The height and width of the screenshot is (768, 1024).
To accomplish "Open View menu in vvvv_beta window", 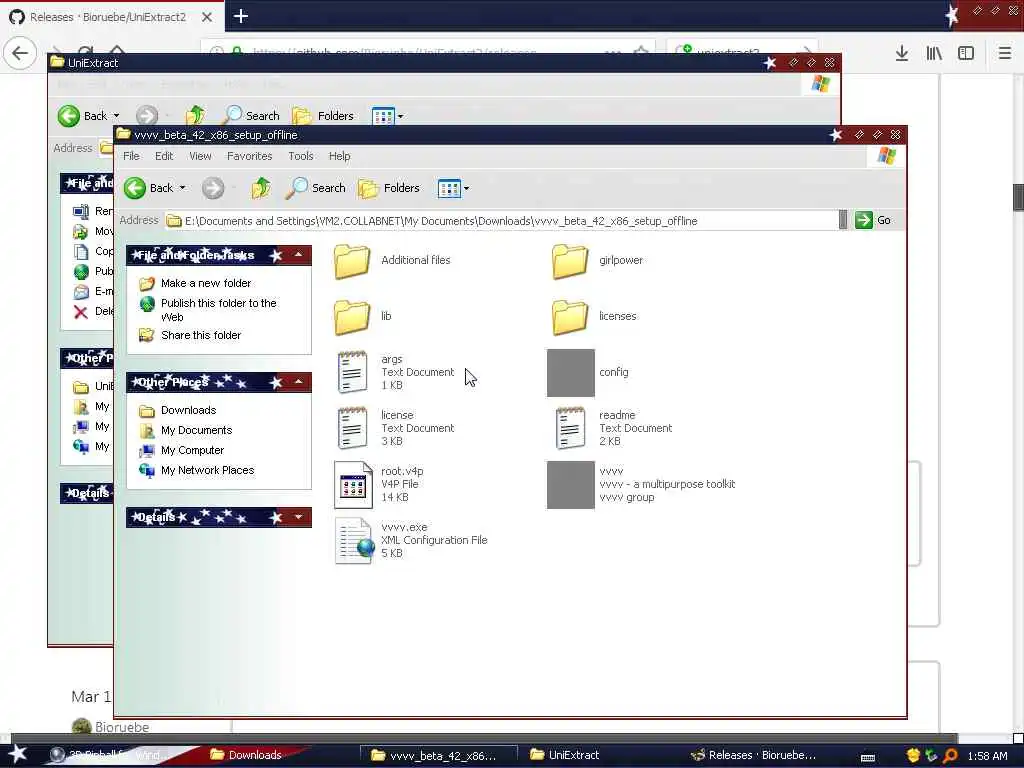I will [x=200, y=156].
